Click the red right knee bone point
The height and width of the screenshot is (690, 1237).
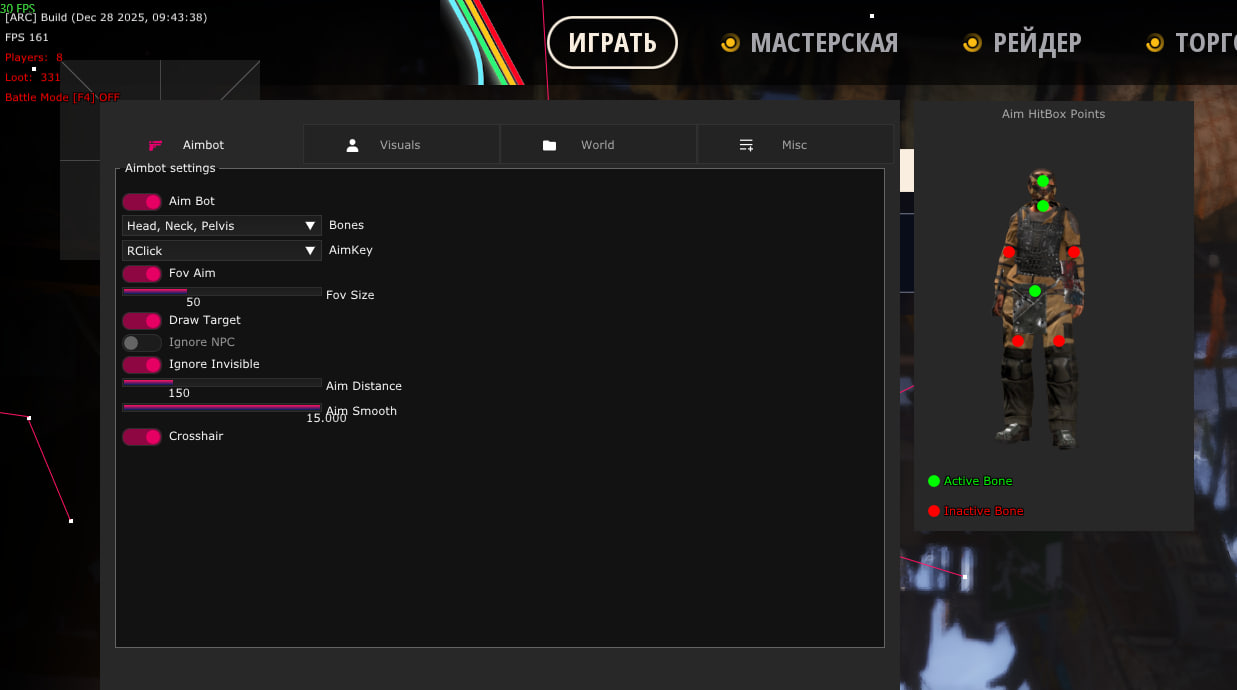pyautogui.click(x=1059, y=341)
